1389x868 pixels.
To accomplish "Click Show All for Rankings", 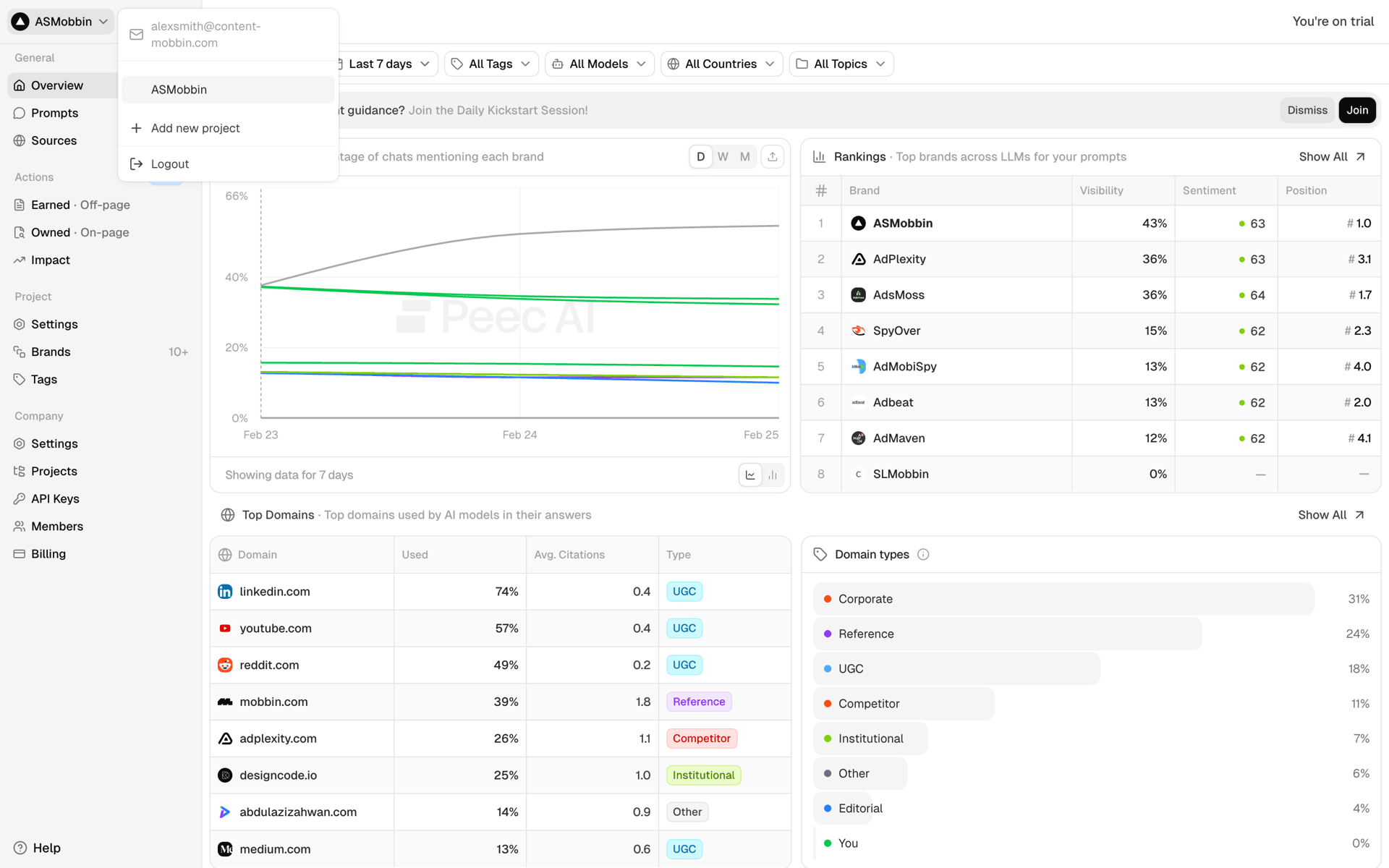I will point(1332,157).
